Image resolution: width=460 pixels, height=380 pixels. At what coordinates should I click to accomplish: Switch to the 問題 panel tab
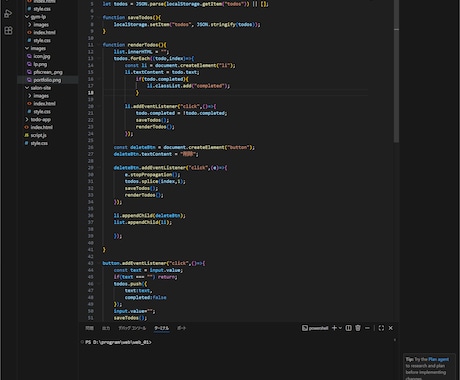89,328
